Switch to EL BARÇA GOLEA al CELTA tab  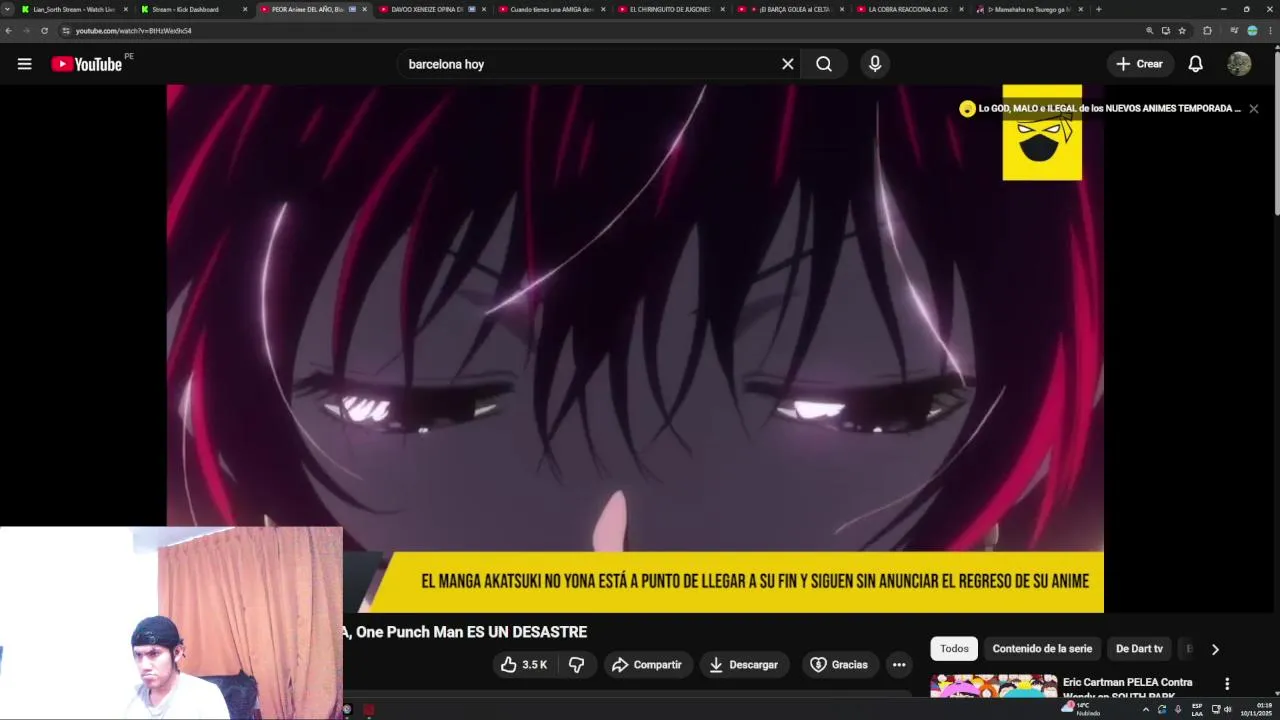point(790,9)
